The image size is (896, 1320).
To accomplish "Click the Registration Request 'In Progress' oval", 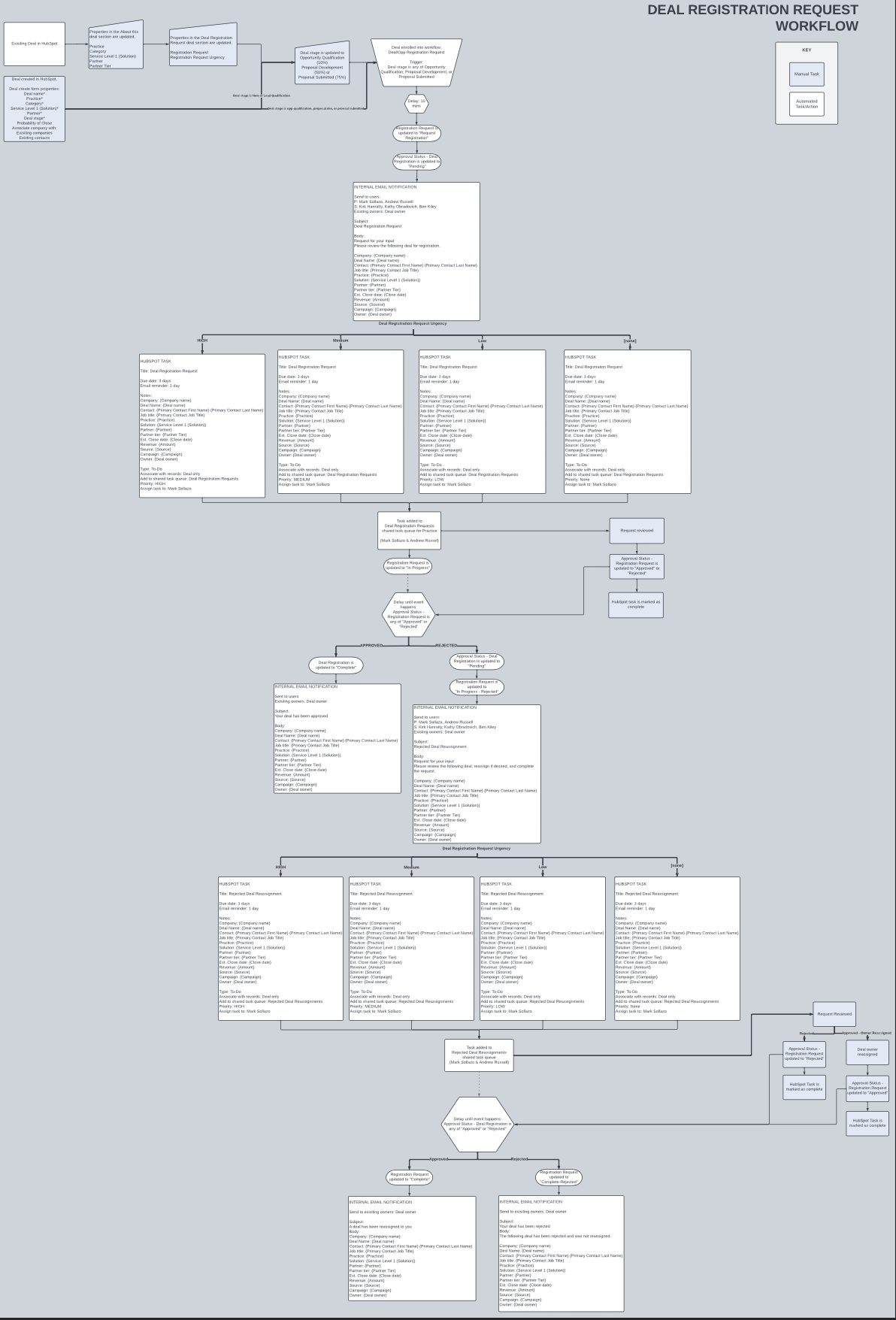I will (x=407, y=565).
